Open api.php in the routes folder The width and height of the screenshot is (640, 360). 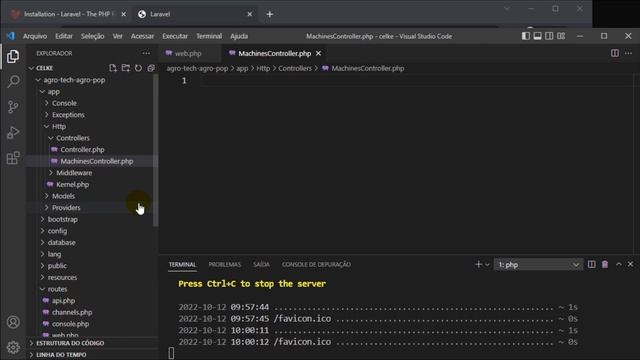click(63, 301)
